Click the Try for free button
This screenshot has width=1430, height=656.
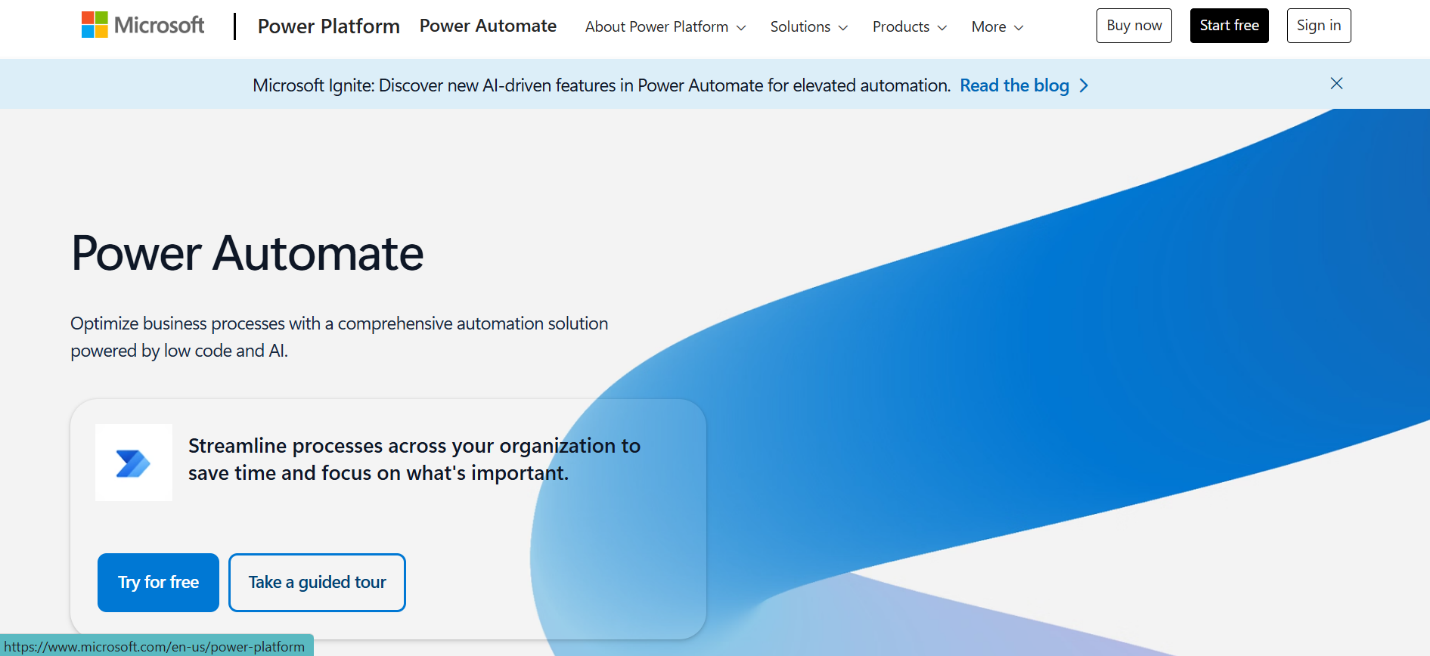click(x=158, y=582)
